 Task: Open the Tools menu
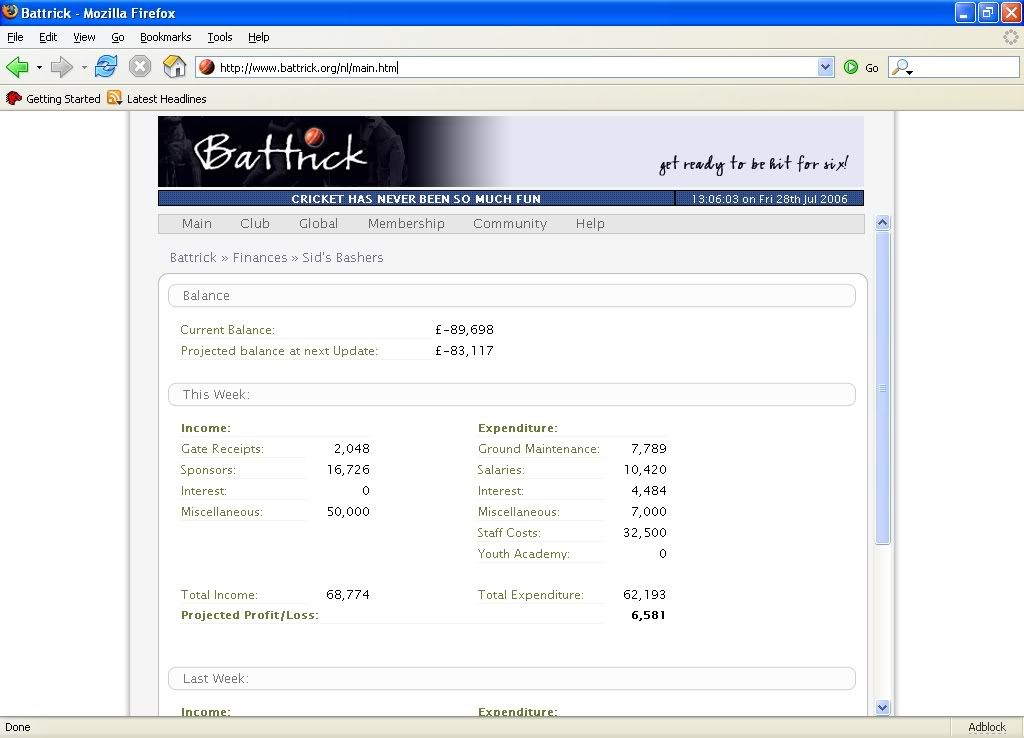click(x=220, y=37)
